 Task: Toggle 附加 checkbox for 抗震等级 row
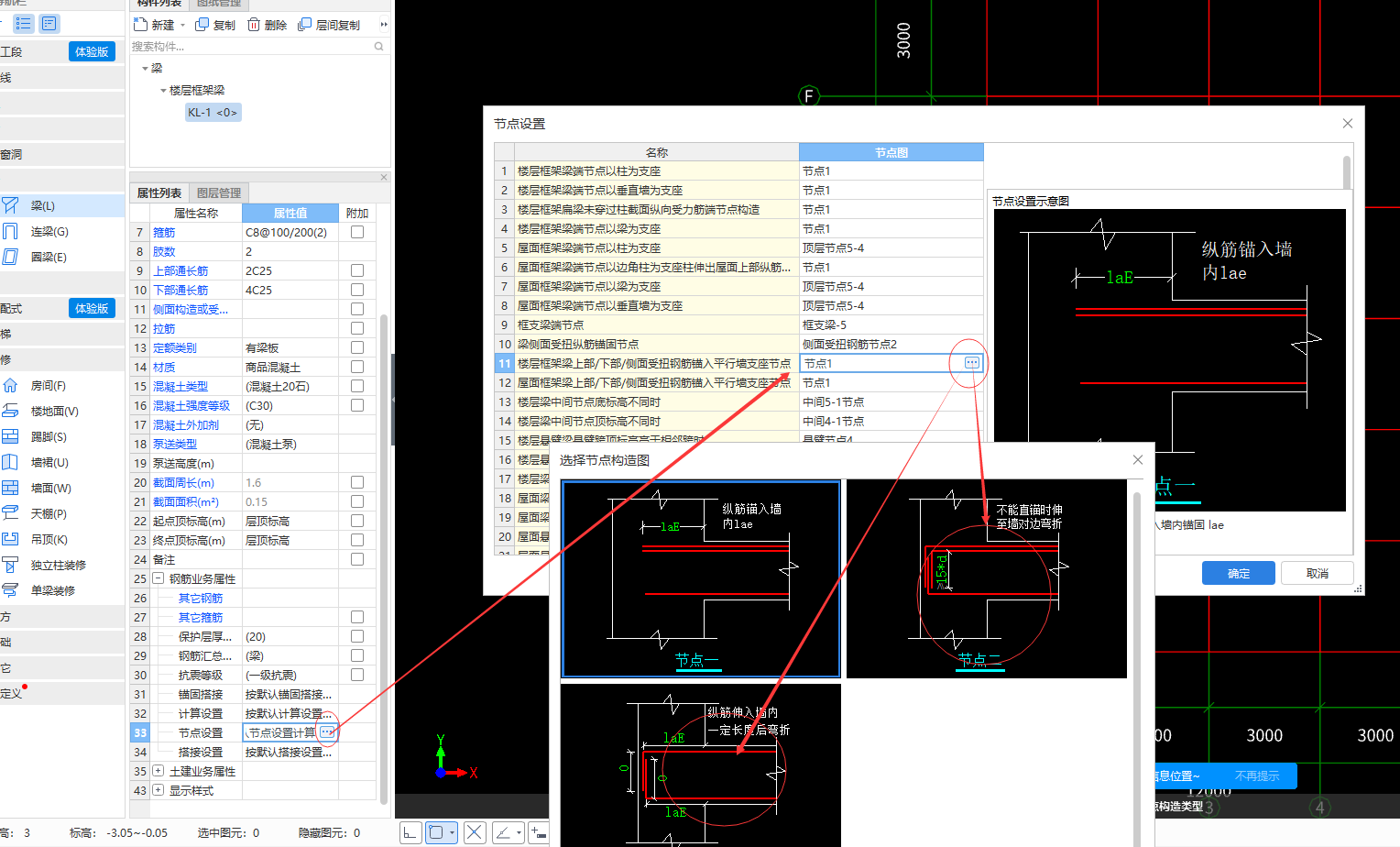(x=357, y=675)
